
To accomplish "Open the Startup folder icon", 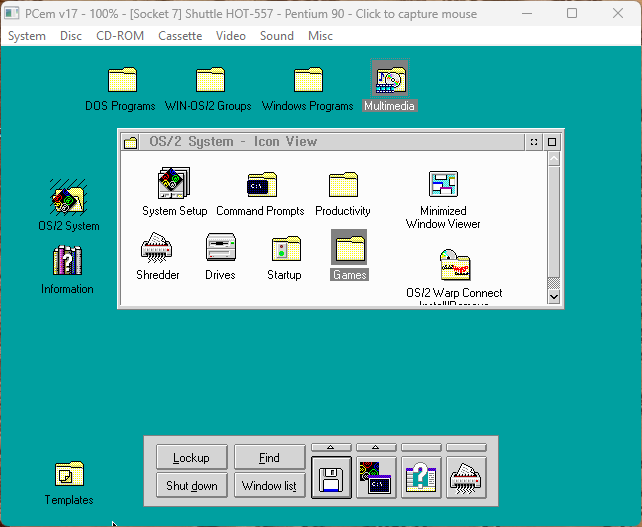I will click(285, 248).
